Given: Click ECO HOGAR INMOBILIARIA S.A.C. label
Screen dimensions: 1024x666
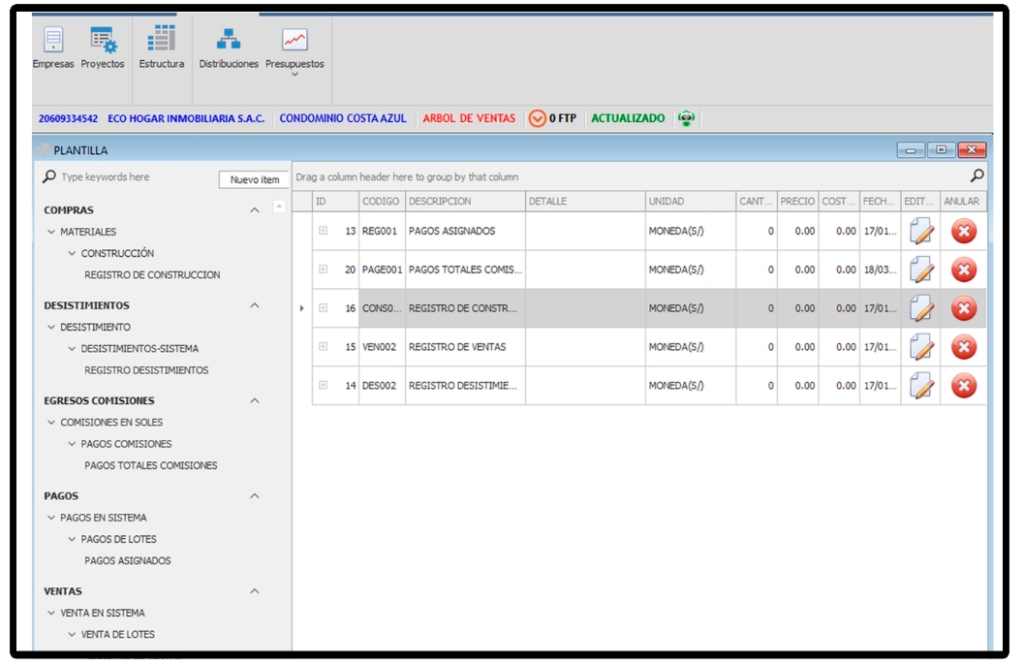Looking at the screenshot, I should coord(186,118).
